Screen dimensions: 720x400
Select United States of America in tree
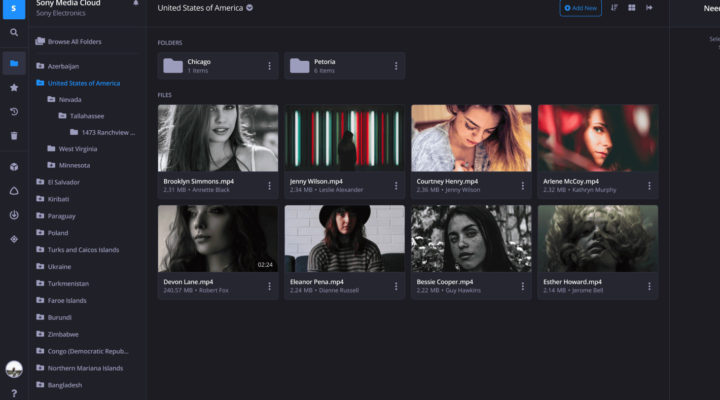point(78,83)
